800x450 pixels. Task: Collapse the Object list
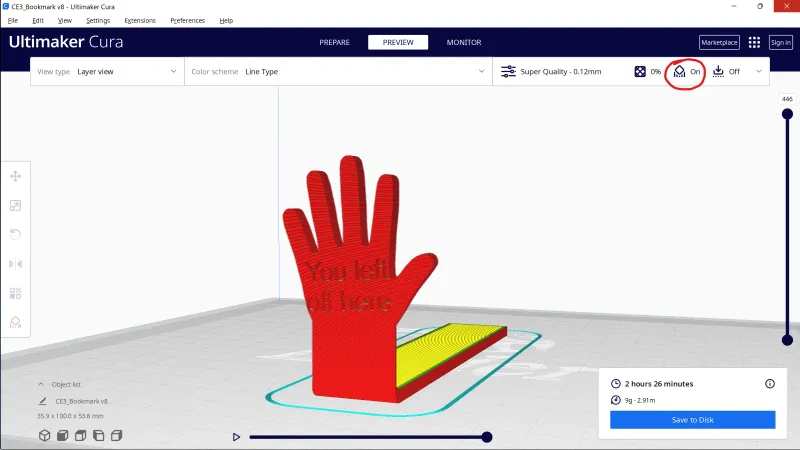tap(41, 384)
